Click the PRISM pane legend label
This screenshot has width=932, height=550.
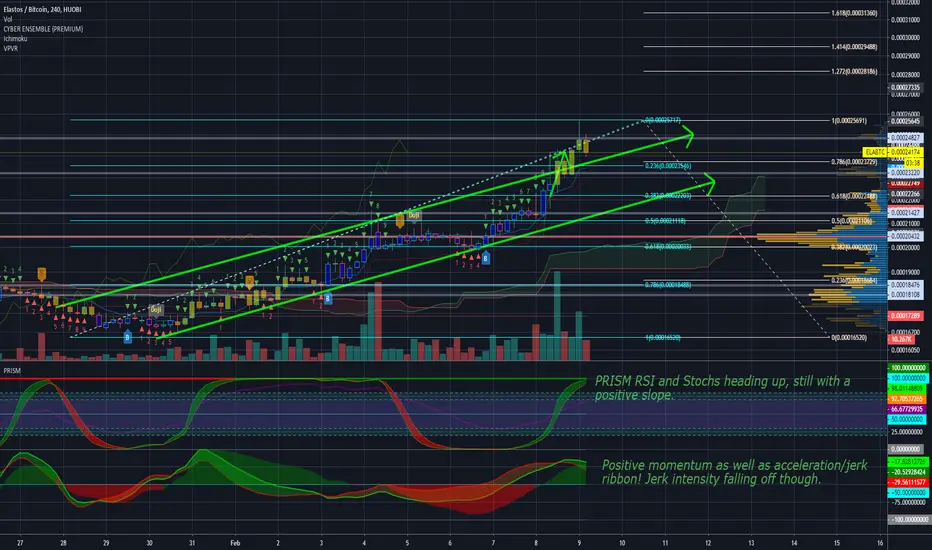(12, 370)
